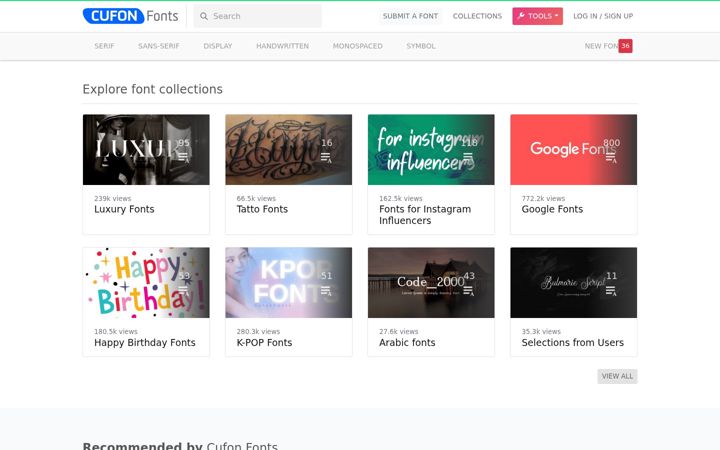Image resolution: width=720 pixels, height=450 pixels.
Task: Open the Tatto Fonts thumbnail image
Action: (288, 150)
